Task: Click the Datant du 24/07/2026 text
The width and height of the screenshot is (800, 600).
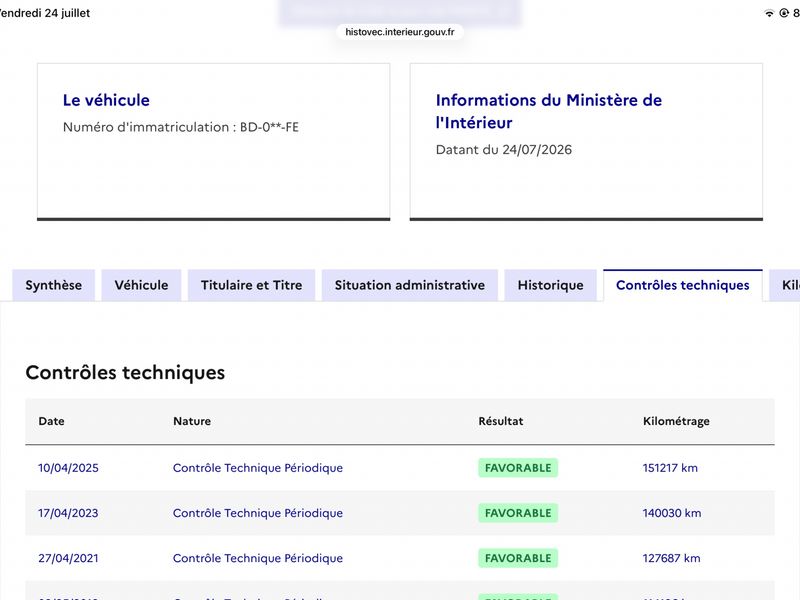Action: pyautogui.click(x=504, y=149)
